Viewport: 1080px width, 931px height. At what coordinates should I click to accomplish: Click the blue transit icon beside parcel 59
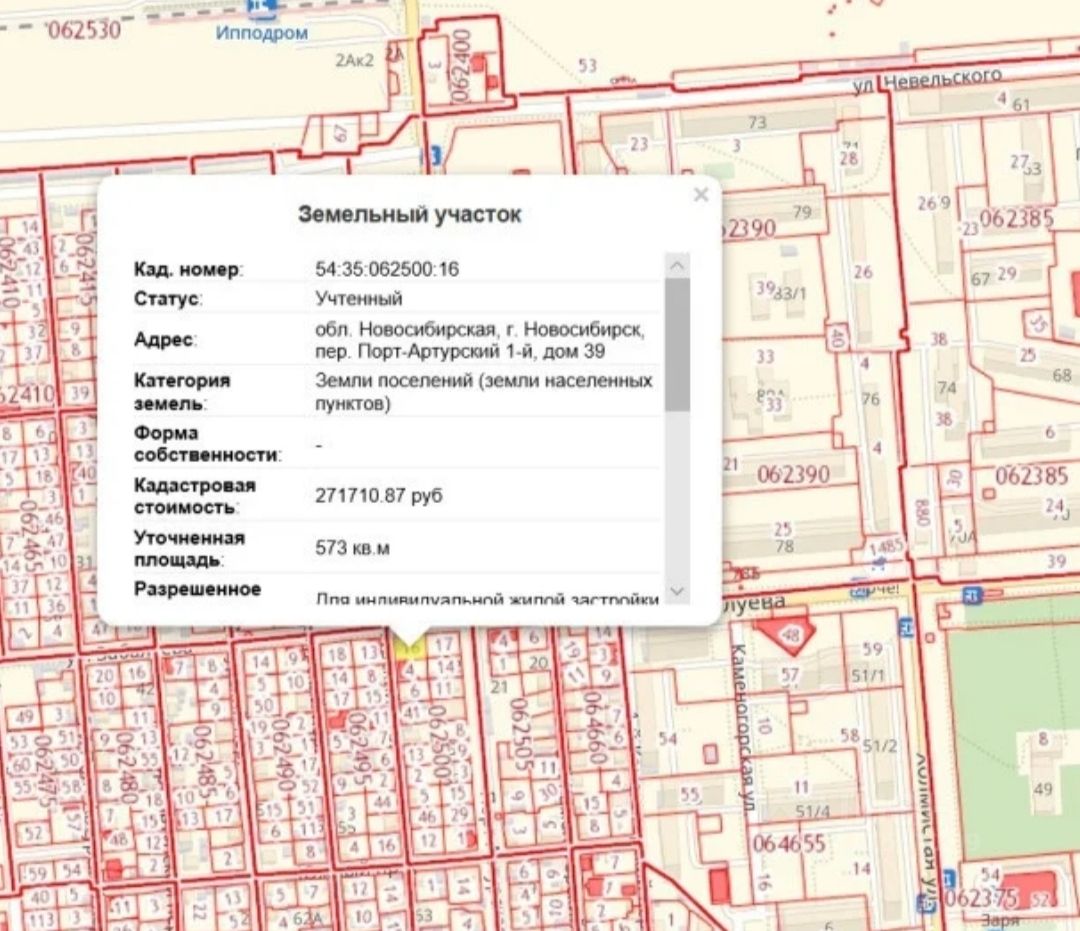[906, 628]
